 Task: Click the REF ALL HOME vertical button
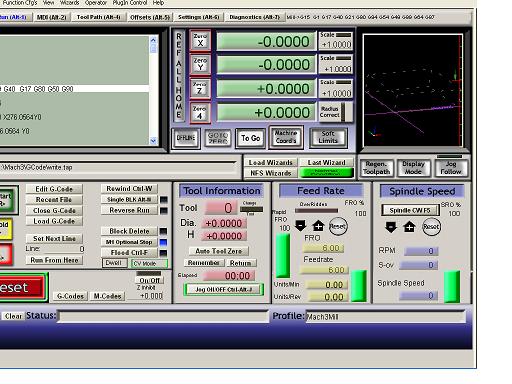coord(179,76)
